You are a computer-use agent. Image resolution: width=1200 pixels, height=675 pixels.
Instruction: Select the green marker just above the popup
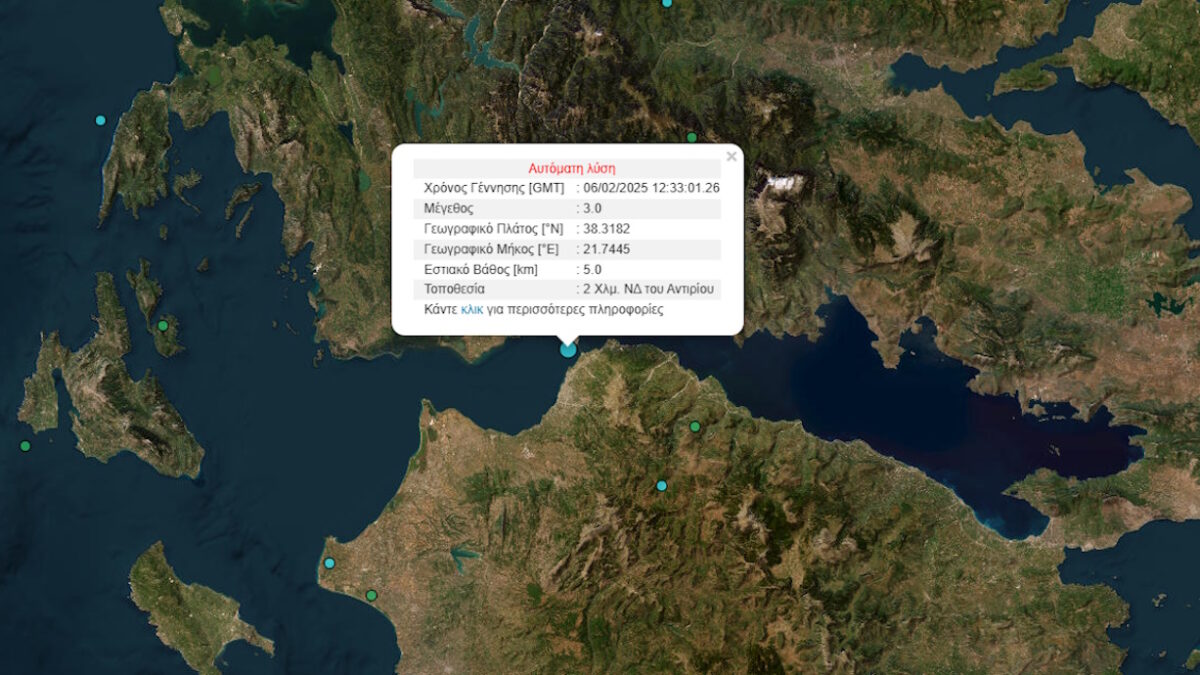tap(691, 138)
